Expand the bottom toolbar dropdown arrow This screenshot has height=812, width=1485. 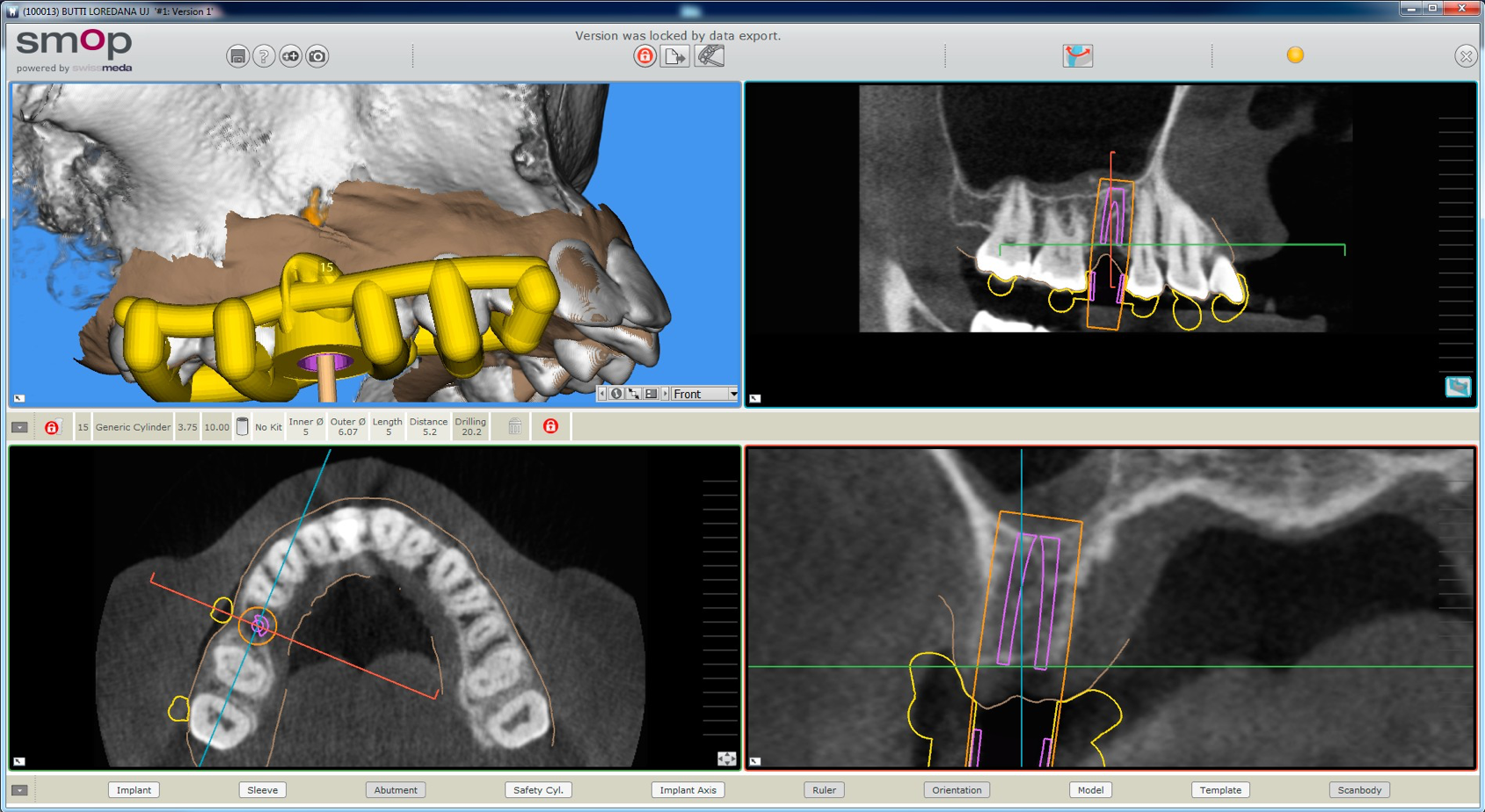19,790
